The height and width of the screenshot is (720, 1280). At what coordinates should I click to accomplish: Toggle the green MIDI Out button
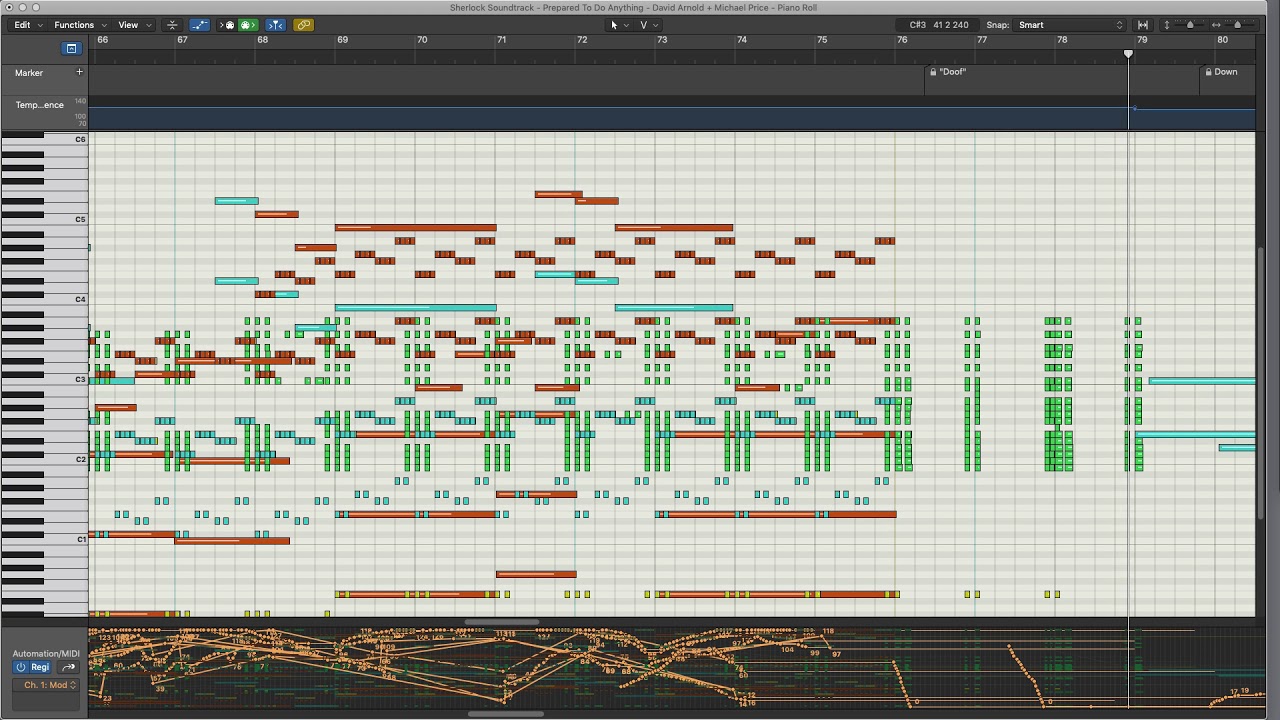click(x=248, y=25)
